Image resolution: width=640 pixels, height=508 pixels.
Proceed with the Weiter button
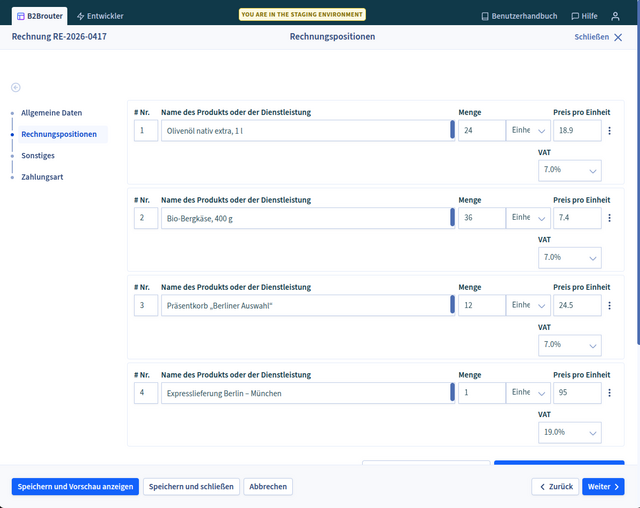coord(603,486)
